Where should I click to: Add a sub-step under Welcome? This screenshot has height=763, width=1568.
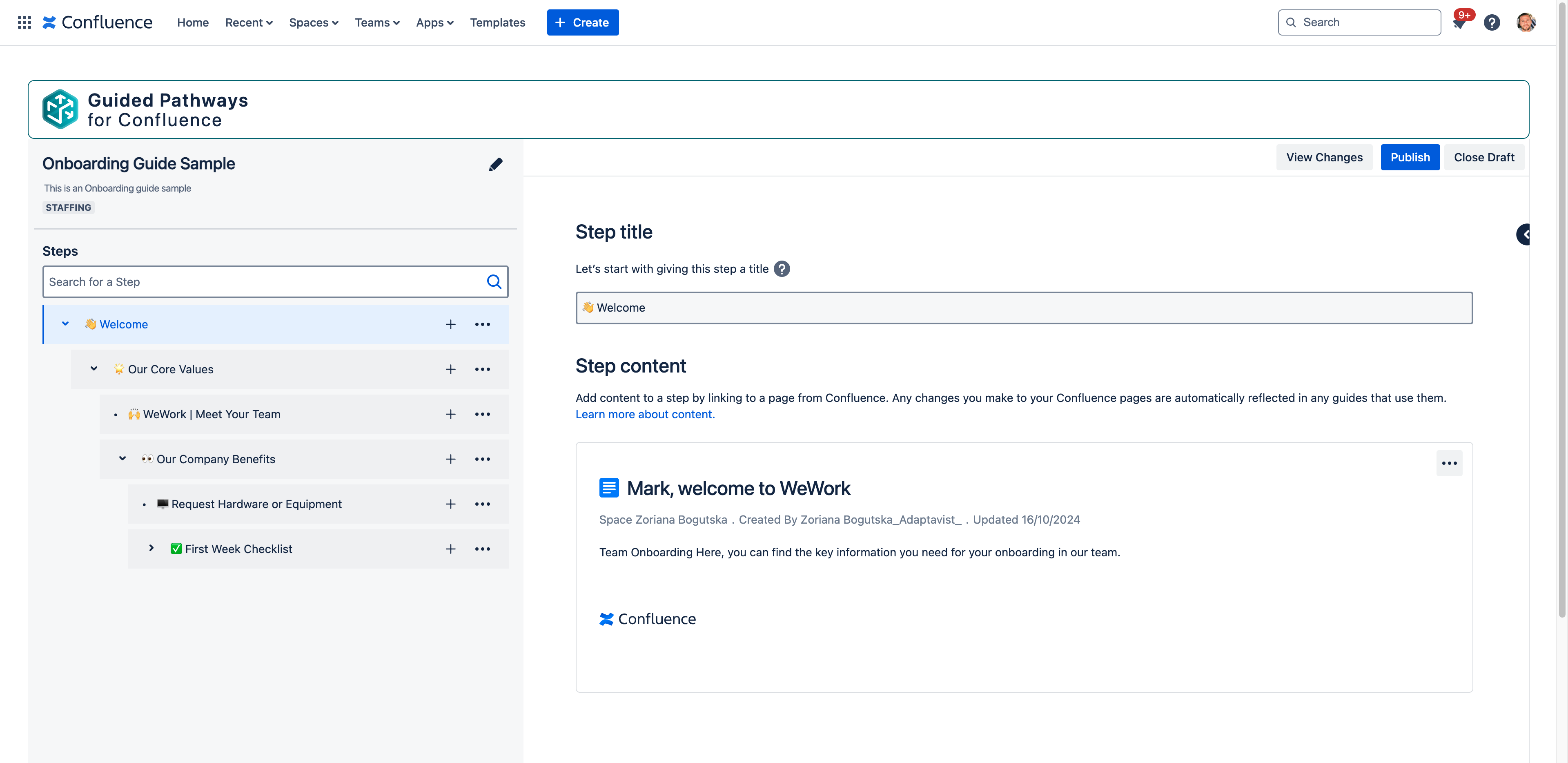coord(450,325)
